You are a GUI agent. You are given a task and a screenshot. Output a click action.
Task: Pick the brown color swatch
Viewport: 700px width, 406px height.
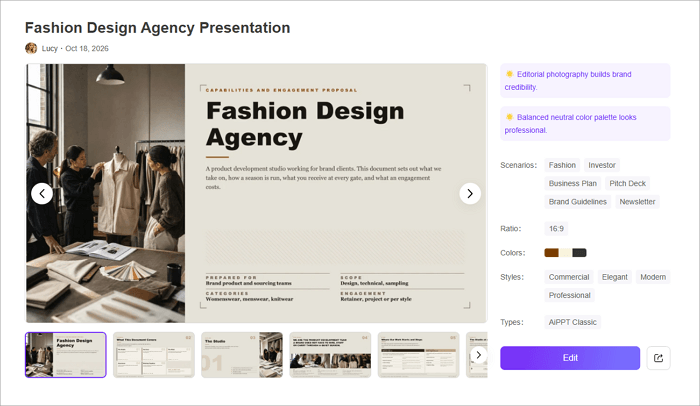551,253
